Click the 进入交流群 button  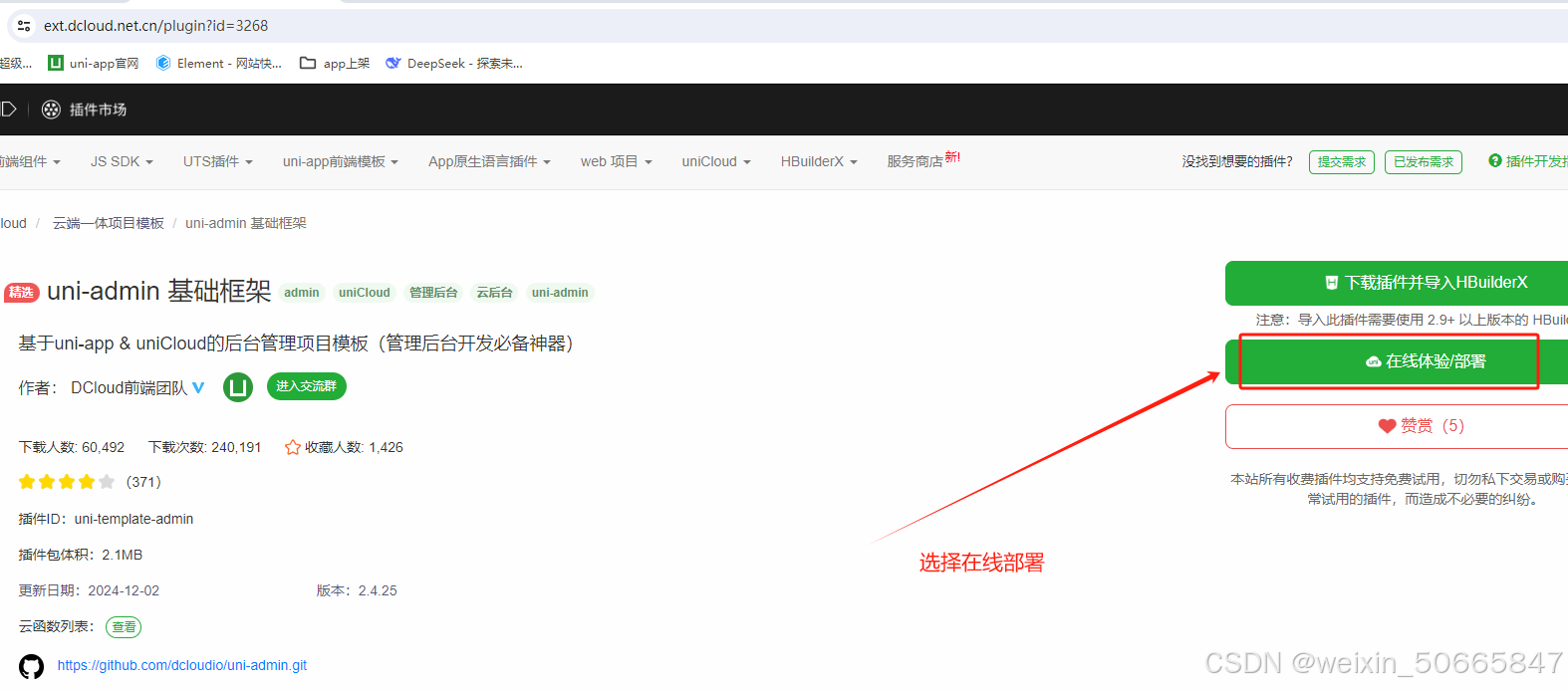pos(307,386)
